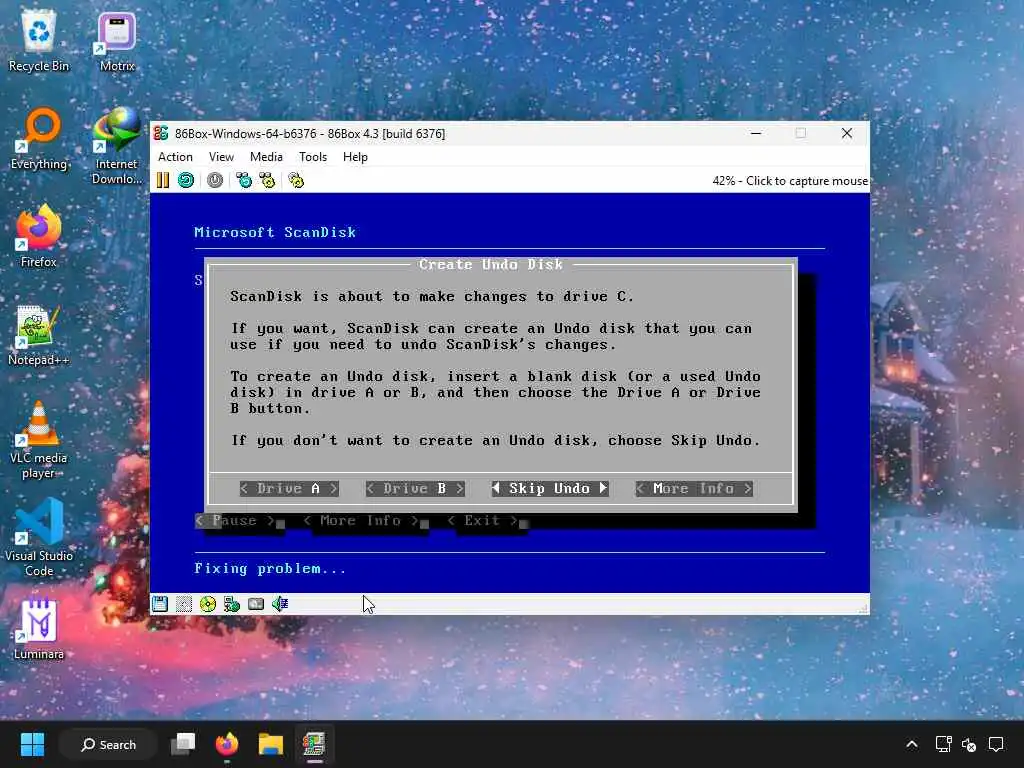This screenshot has height=768, width=1024.
Task: Pause emulation with the 86Box pause icon
Action: tap(163, 180)
